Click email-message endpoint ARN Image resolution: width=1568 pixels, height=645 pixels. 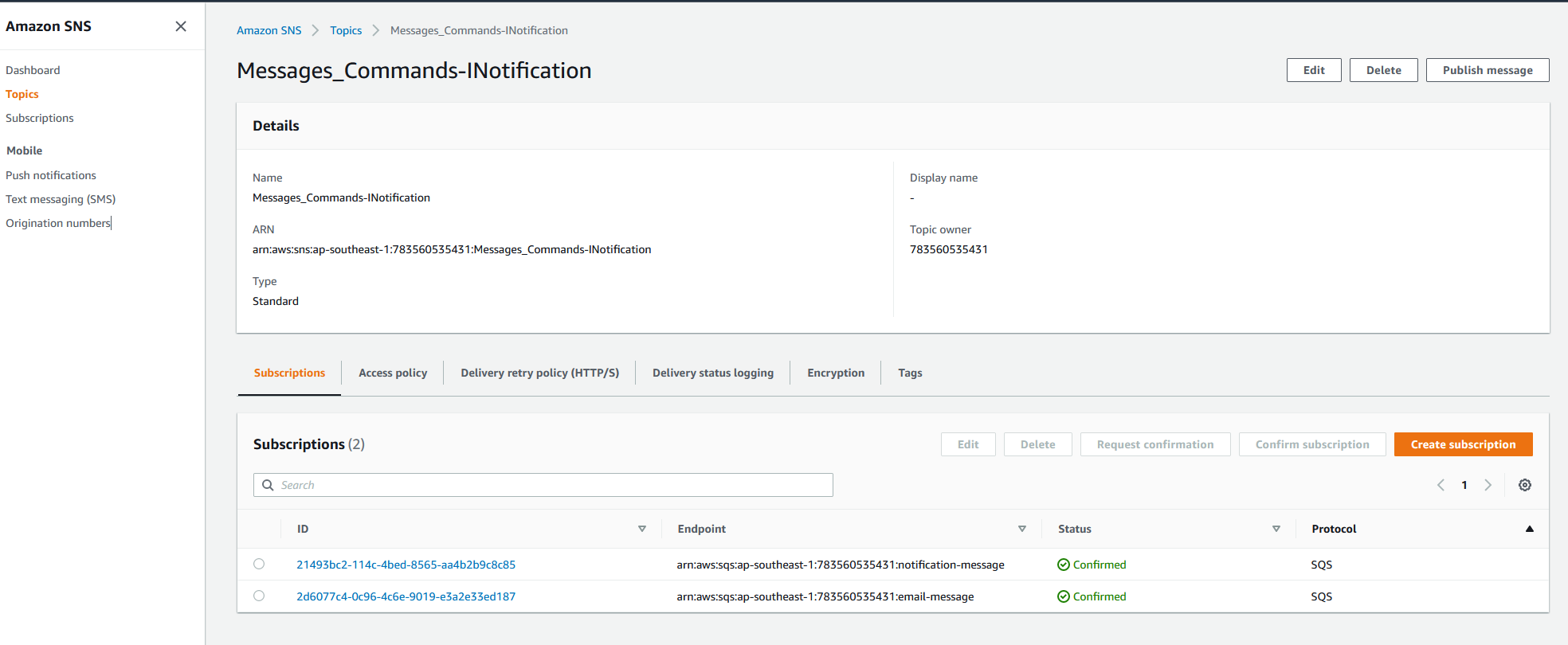coord(825,596)
